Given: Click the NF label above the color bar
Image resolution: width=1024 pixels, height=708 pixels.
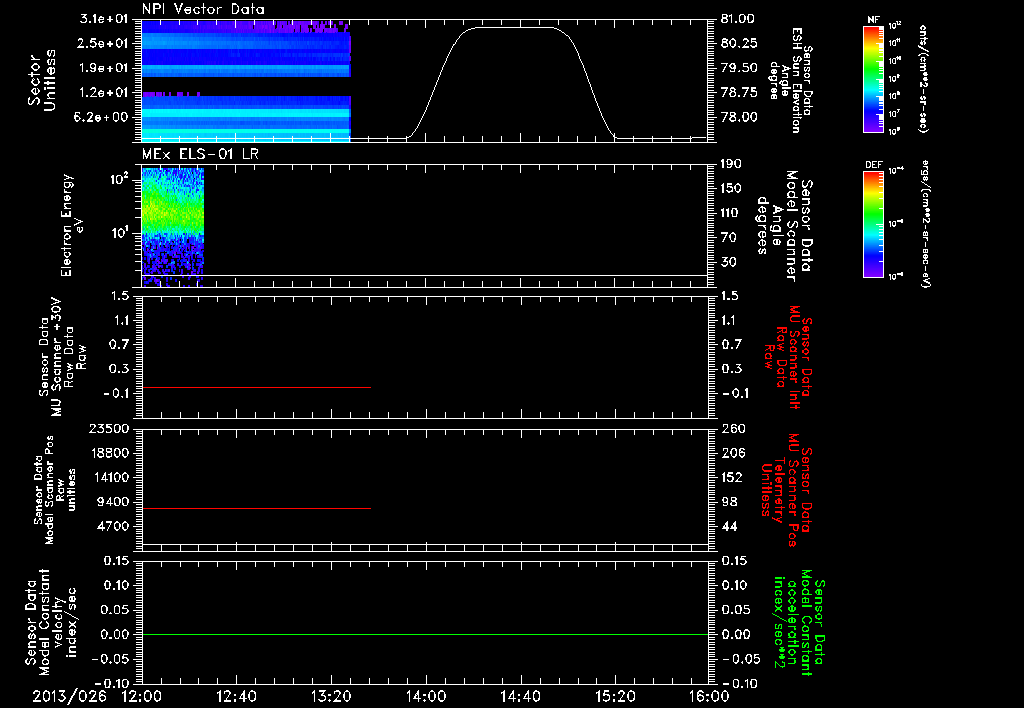Looking at the screenshot, I should (873, 20).
